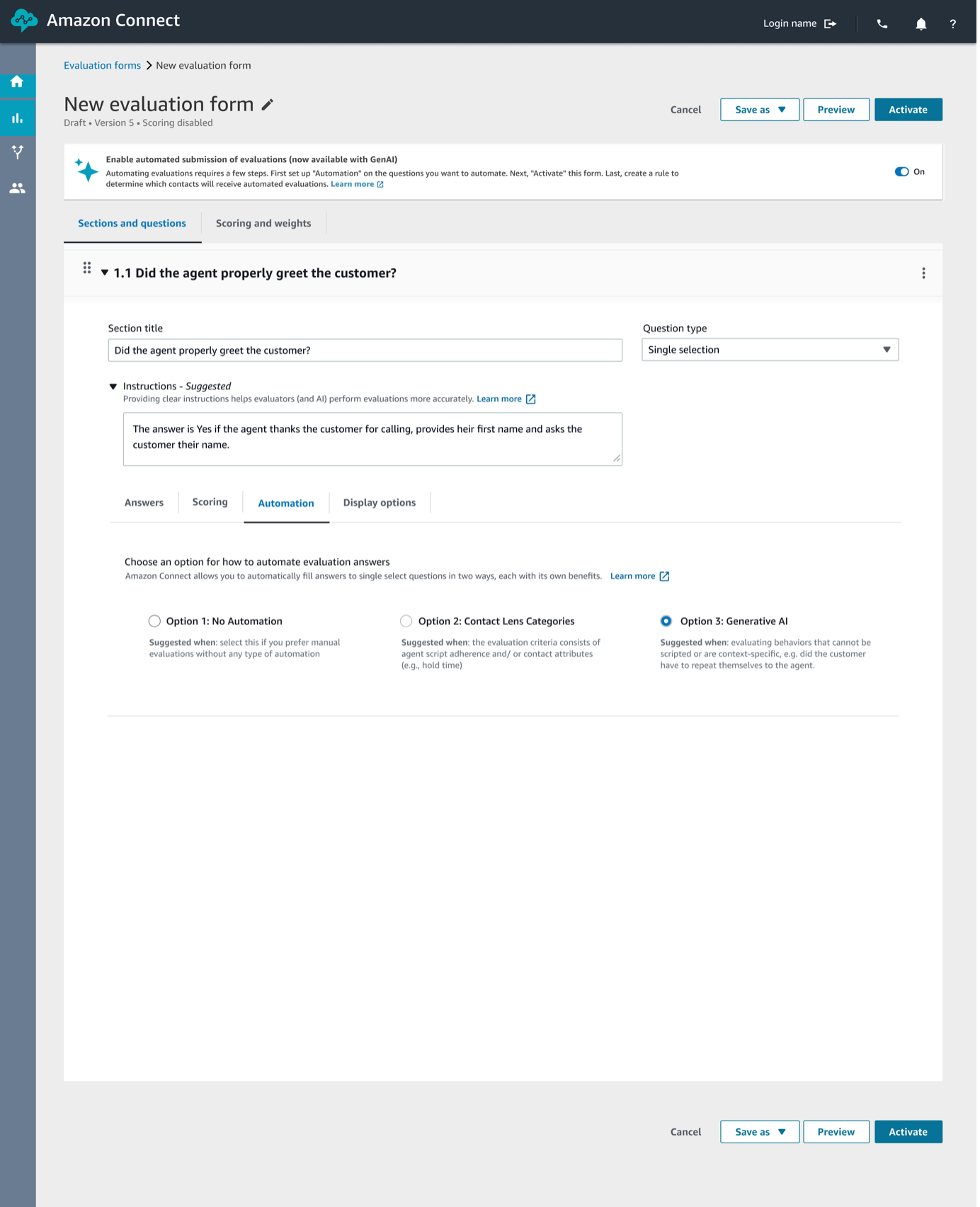Screen dimensions: 980x1207
Task: Switch to Sections and questions tab
Action: (x=132, y=224)
